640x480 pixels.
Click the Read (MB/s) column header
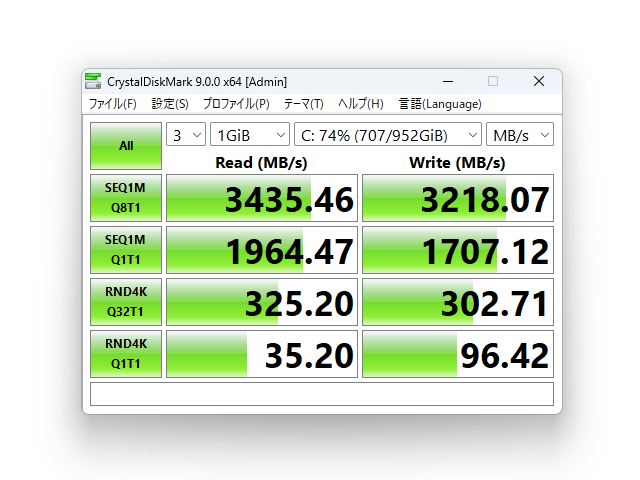261,163
